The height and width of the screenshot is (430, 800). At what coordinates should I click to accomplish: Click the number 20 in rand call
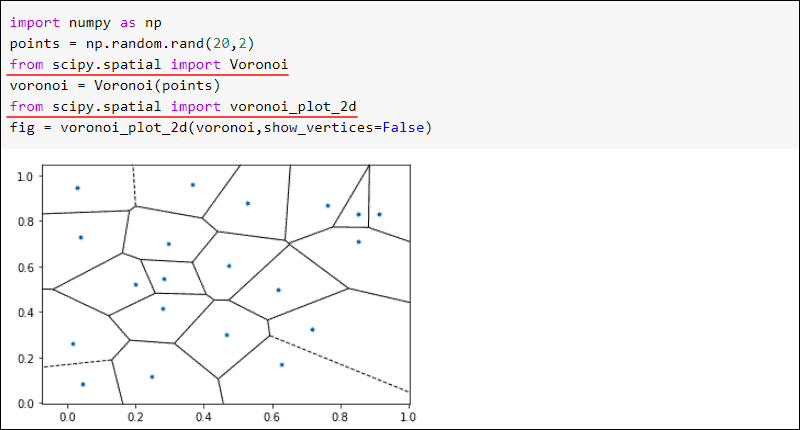(221, 44)
